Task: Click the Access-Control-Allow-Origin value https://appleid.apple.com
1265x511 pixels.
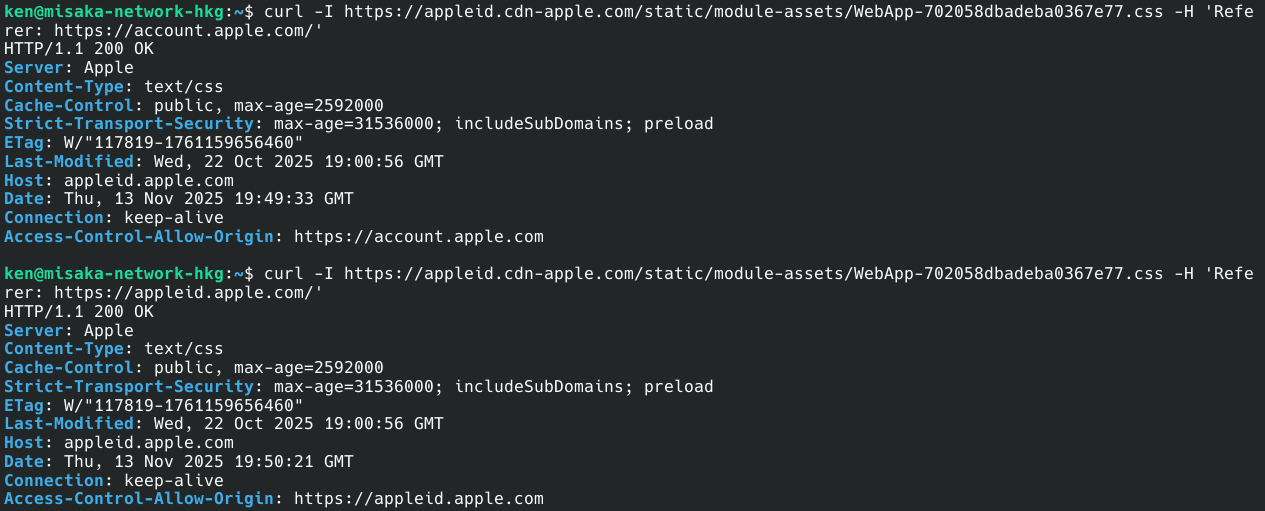Action: 418,499
